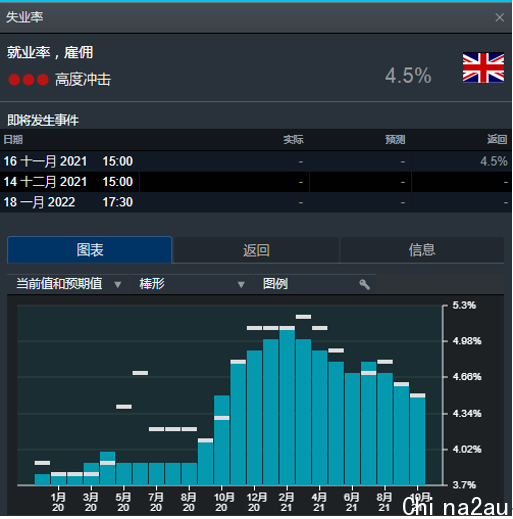Click the UK flag icon

click(x=483, y=68)
